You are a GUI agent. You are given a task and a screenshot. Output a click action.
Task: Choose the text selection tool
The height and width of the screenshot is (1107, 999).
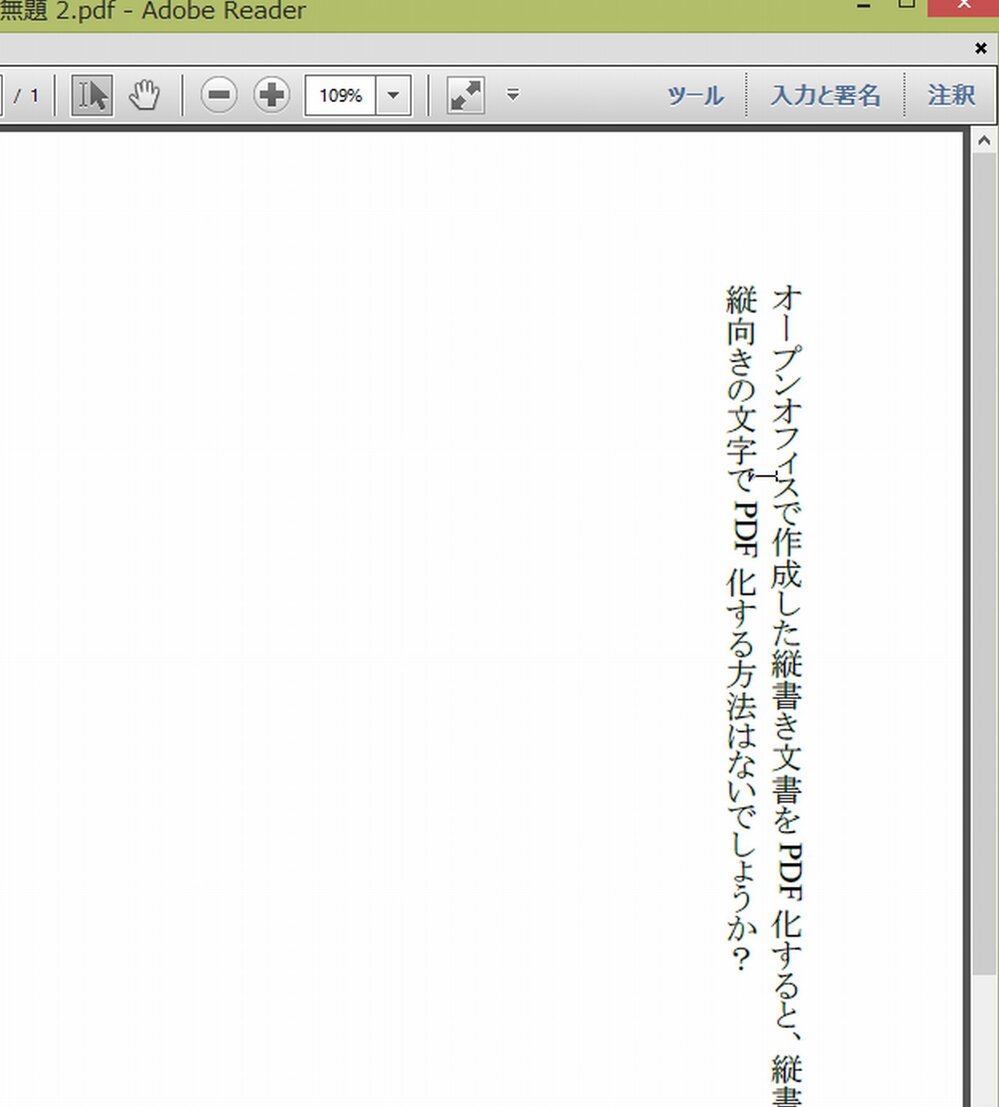point(92,95)
